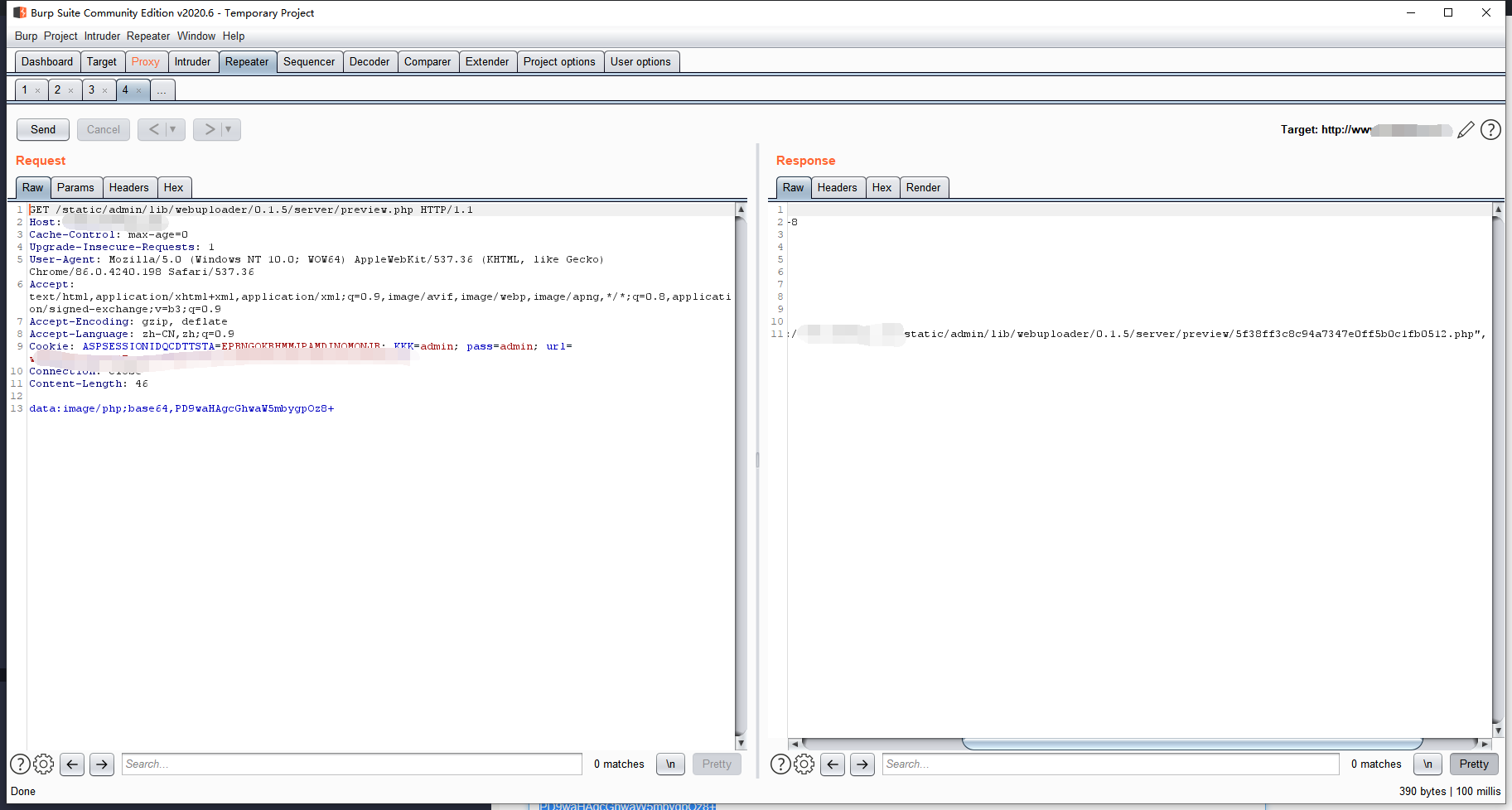Switch to the Decoder tab

(370, 62)
